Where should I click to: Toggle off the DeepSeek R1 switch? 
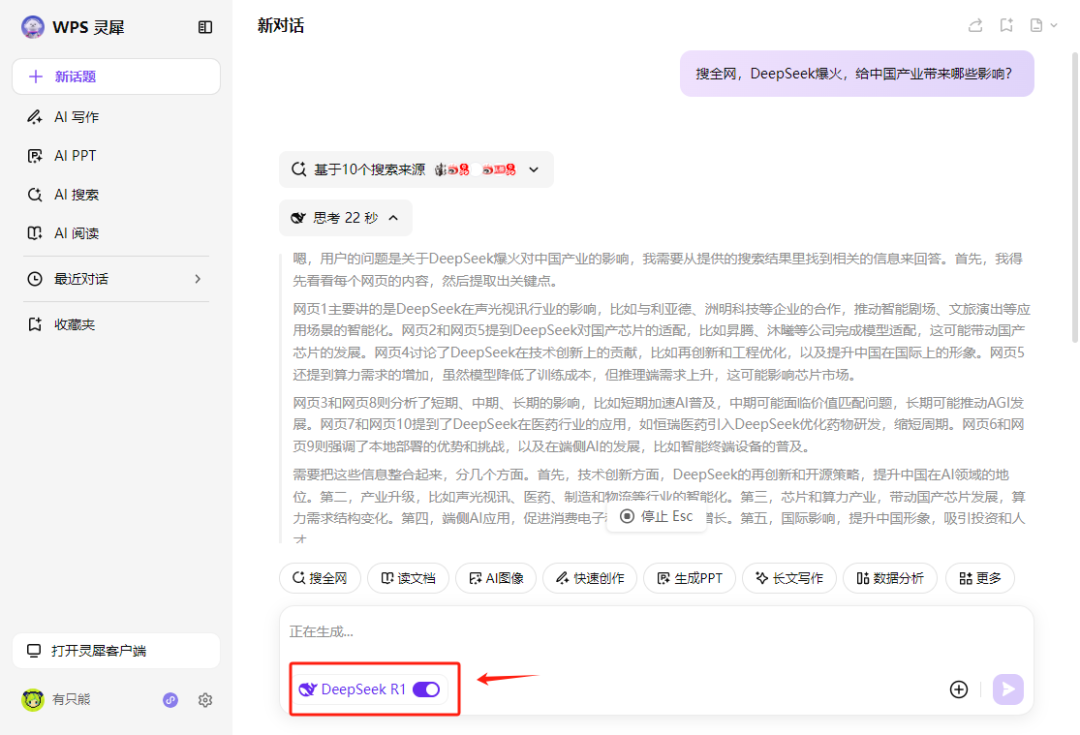click(x=426, y=690)
